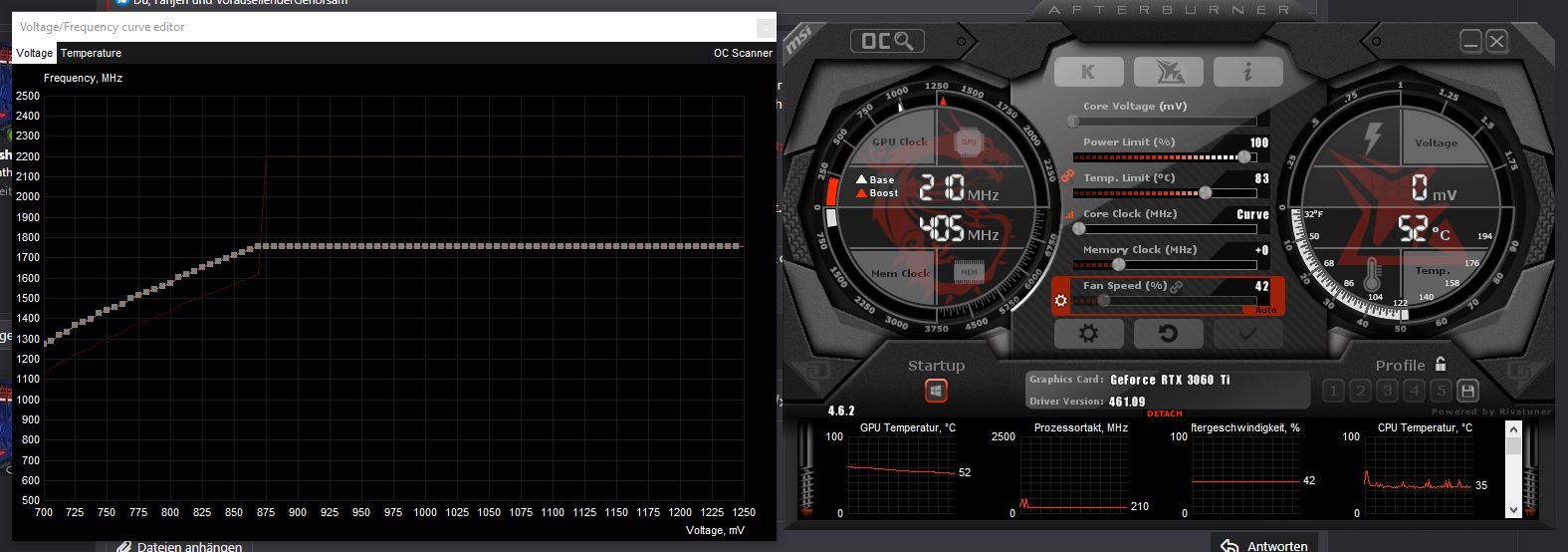Click the MSI jet overlay icon button
The height and width of the screenshot is (552, 1568).
pos(1168,72)
